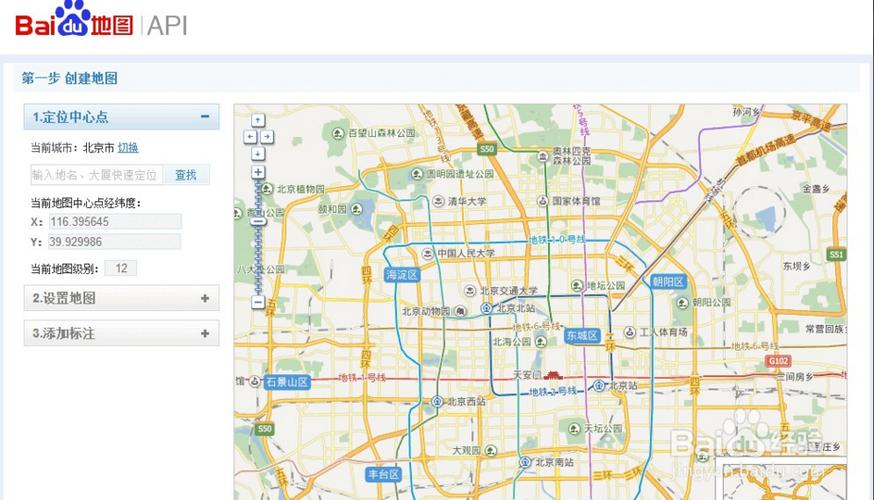Click the 三间房乡 place label
Screen dimensions: 874x500
795,377
